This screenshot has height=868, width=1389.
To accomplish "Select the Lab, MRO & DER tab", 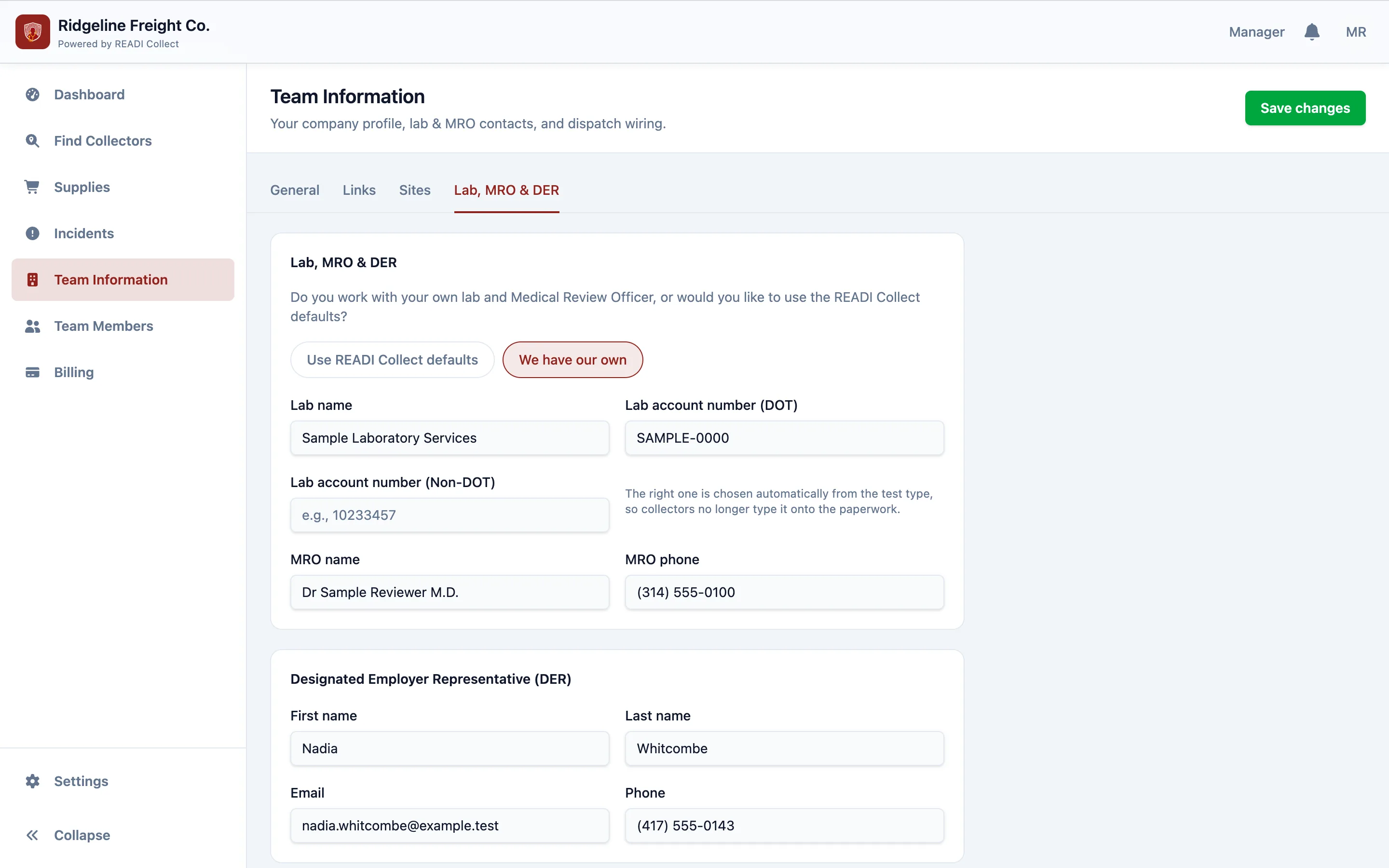I will (x=506, y=190).
